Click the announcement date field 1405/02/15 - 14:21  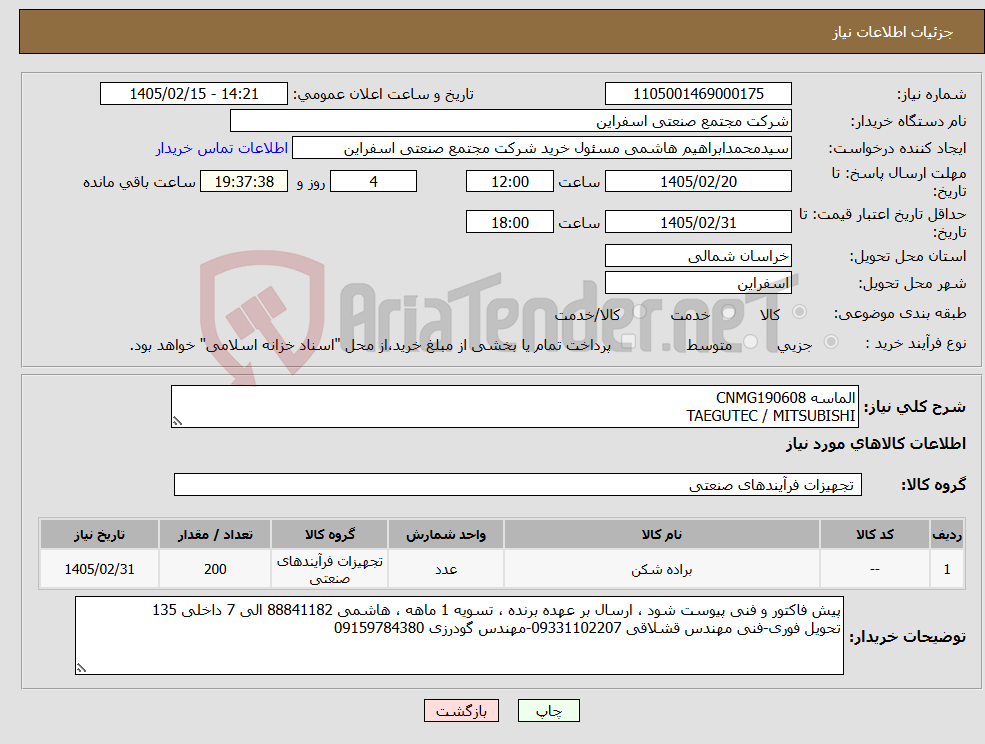coord(193,94)
